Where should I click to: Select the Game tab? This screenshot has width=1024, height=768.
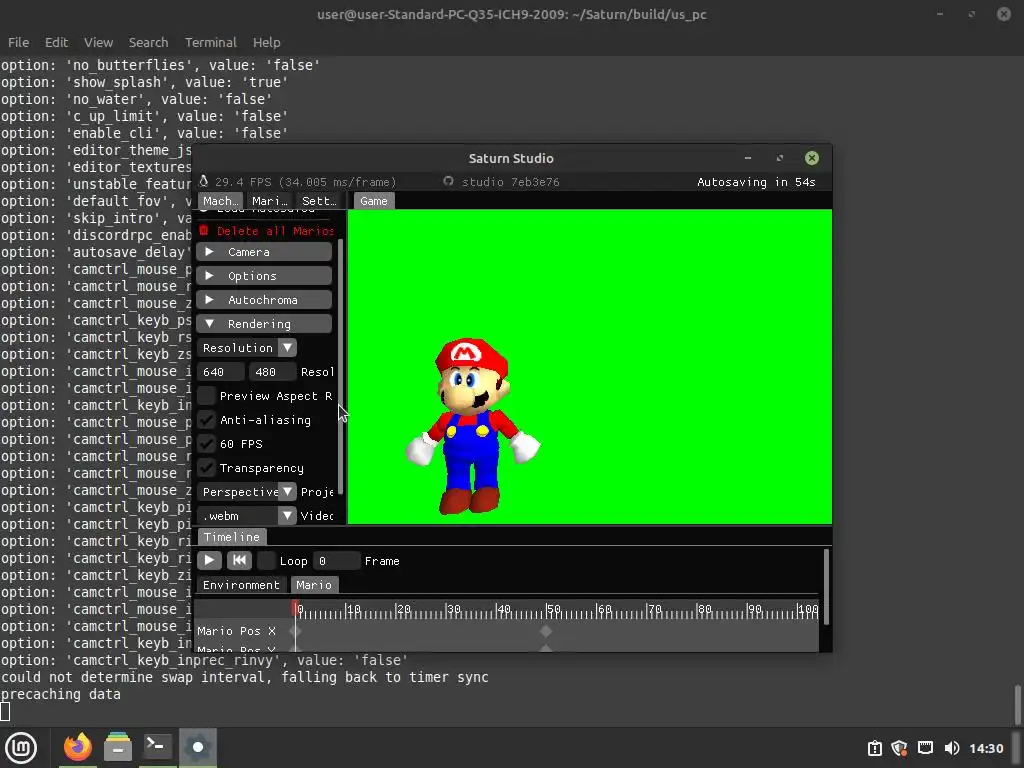tap(374, 200)
